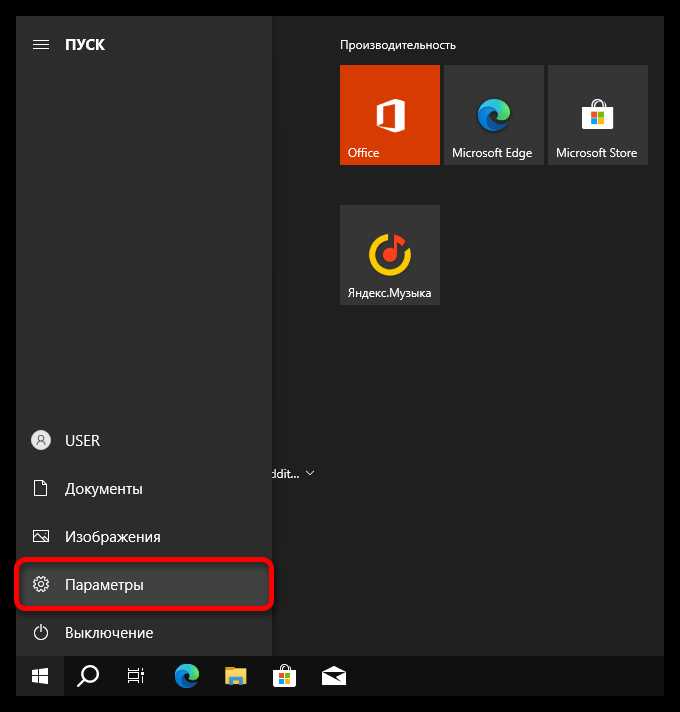This screenshot has height=712, width=680.
Task: Open Task View in the taskbar
Action: pyautogui.click(x=136, y=676)
